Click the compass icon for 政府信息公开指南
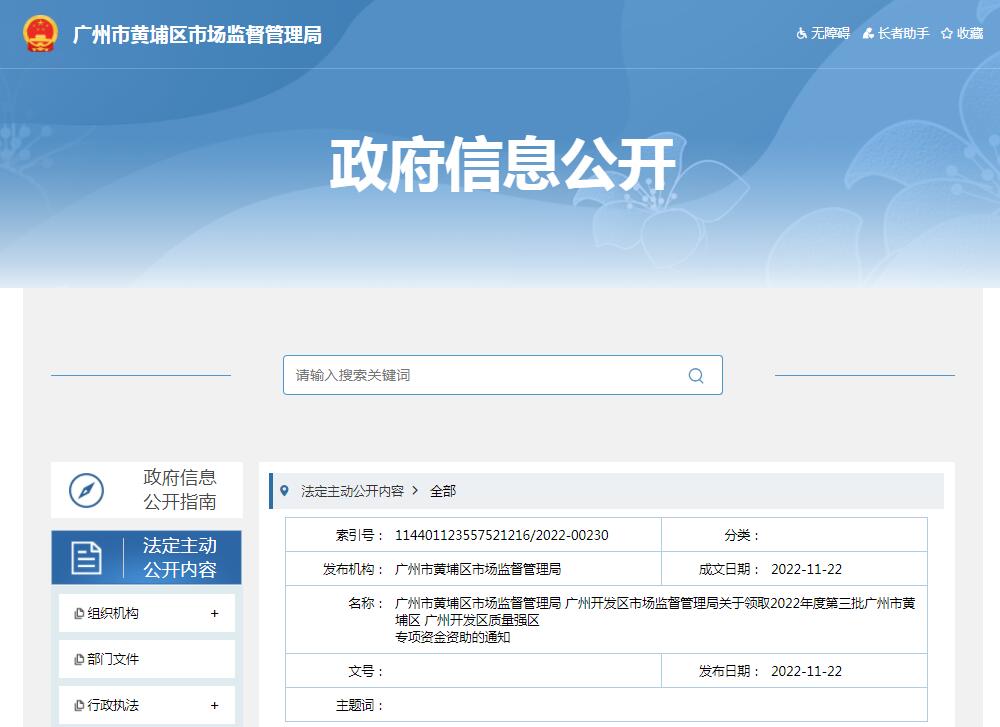This screenshot has height=727, width=1000. coord(86,490)
